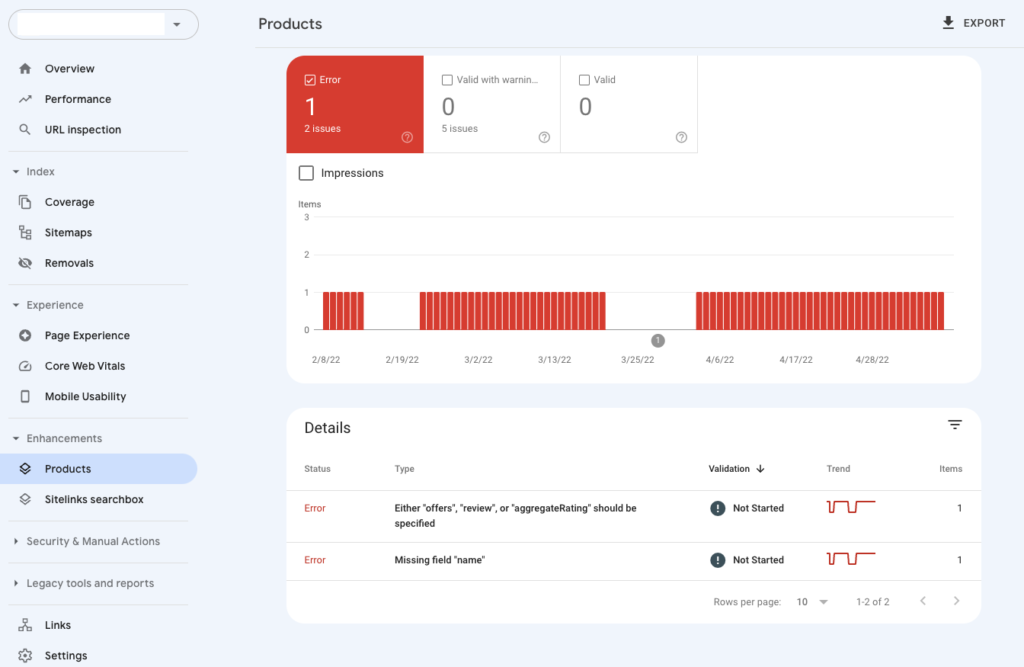
Task: Click the Settings gear icon
Action: click(25, 655)
